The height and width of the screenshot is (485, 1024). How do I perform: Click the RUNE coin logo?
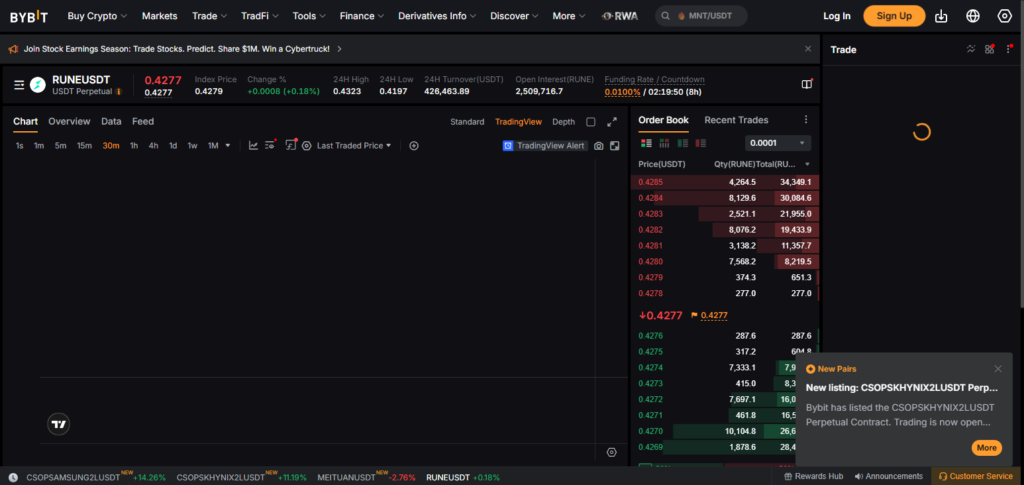[38, 85]
